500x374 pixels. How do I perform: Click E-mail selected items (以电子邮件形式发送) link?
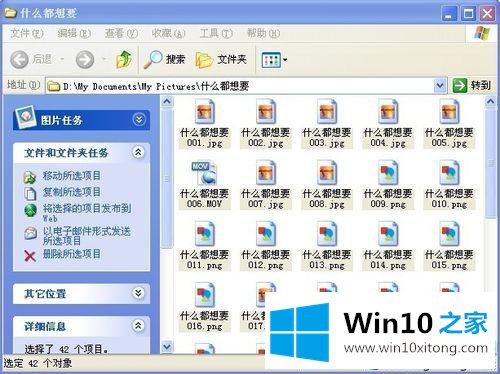[87, 235]
